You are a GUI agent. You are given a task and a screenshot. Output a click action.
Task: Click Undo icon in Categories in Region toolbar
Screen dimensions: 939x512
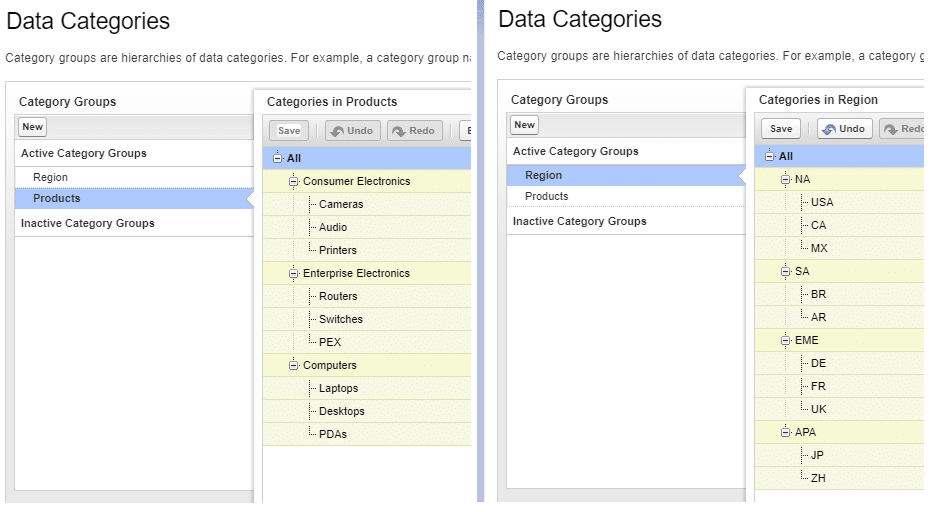pos(829,129)
